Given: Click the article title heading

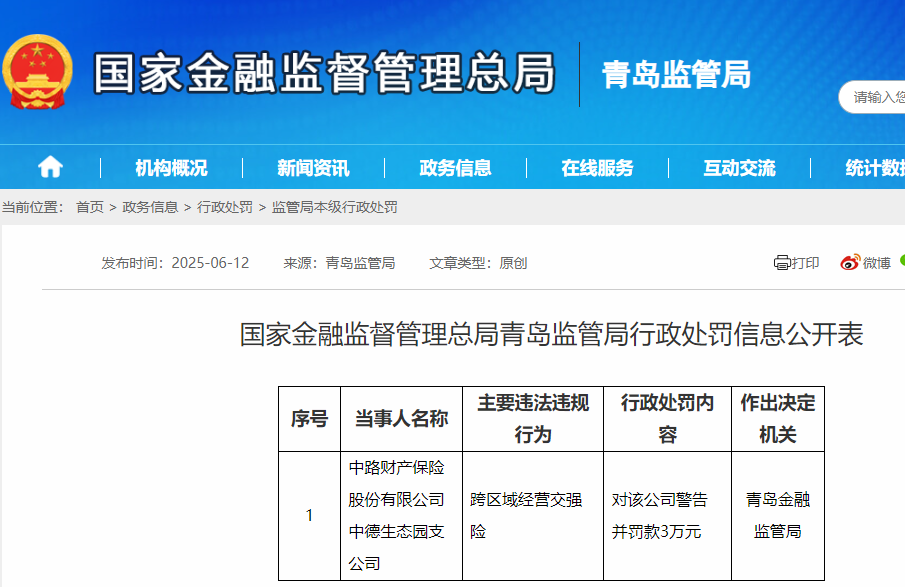Looking at the screenshot, I should [x=551, y=335].
